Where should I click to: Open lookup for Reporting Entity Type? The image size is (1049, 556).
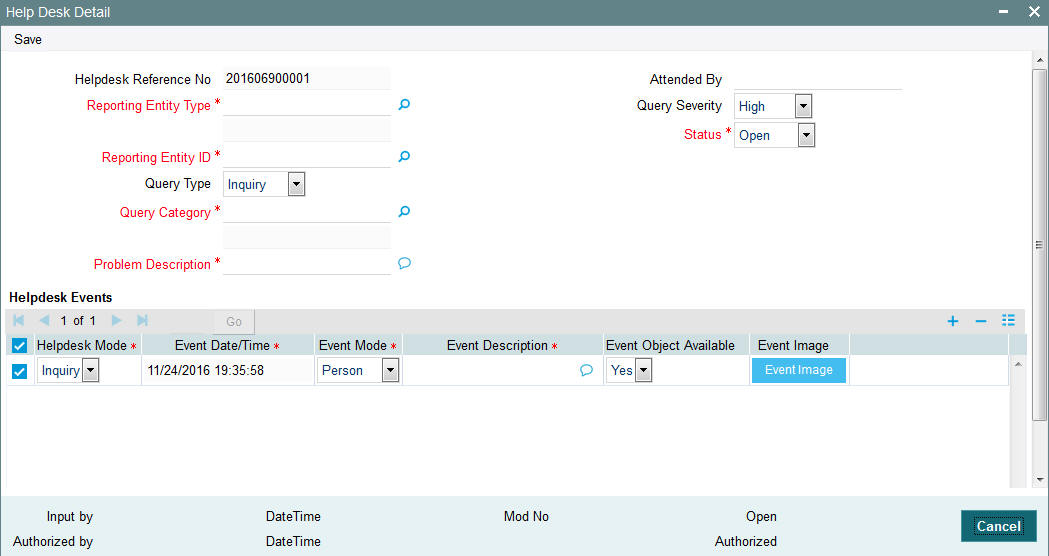[404, 104]
